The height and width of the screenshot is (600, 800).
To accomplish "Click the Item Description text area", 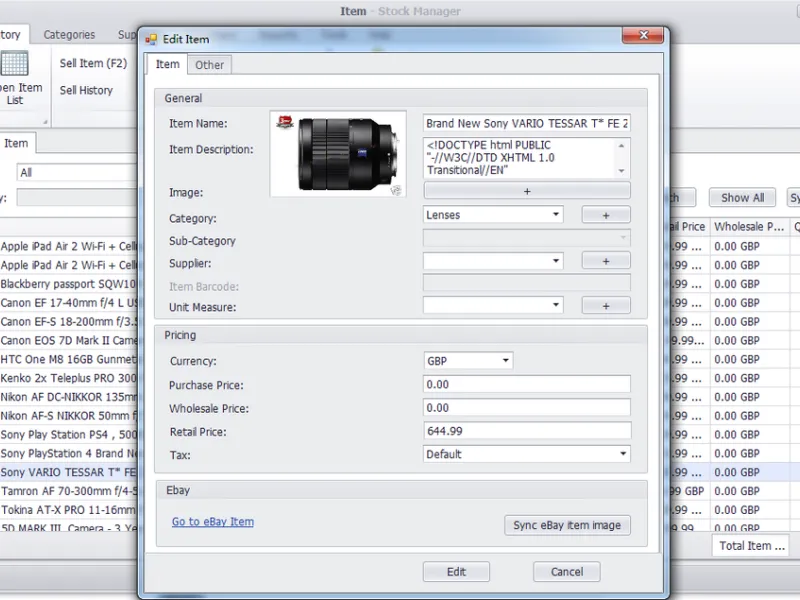I will point(520,158).
